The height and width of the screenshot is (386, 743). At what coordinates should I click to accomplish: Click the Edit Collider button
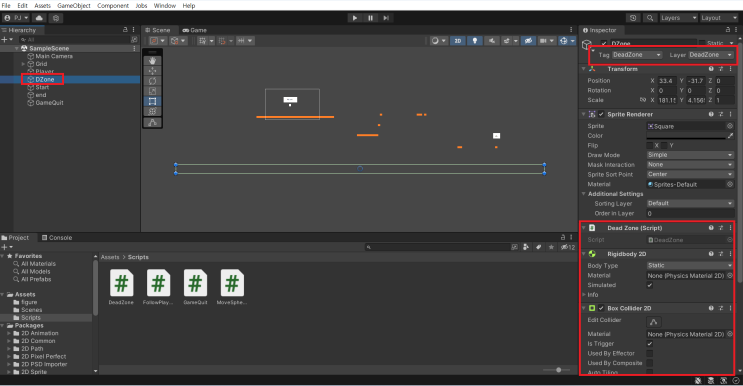(x=654, y=322)
